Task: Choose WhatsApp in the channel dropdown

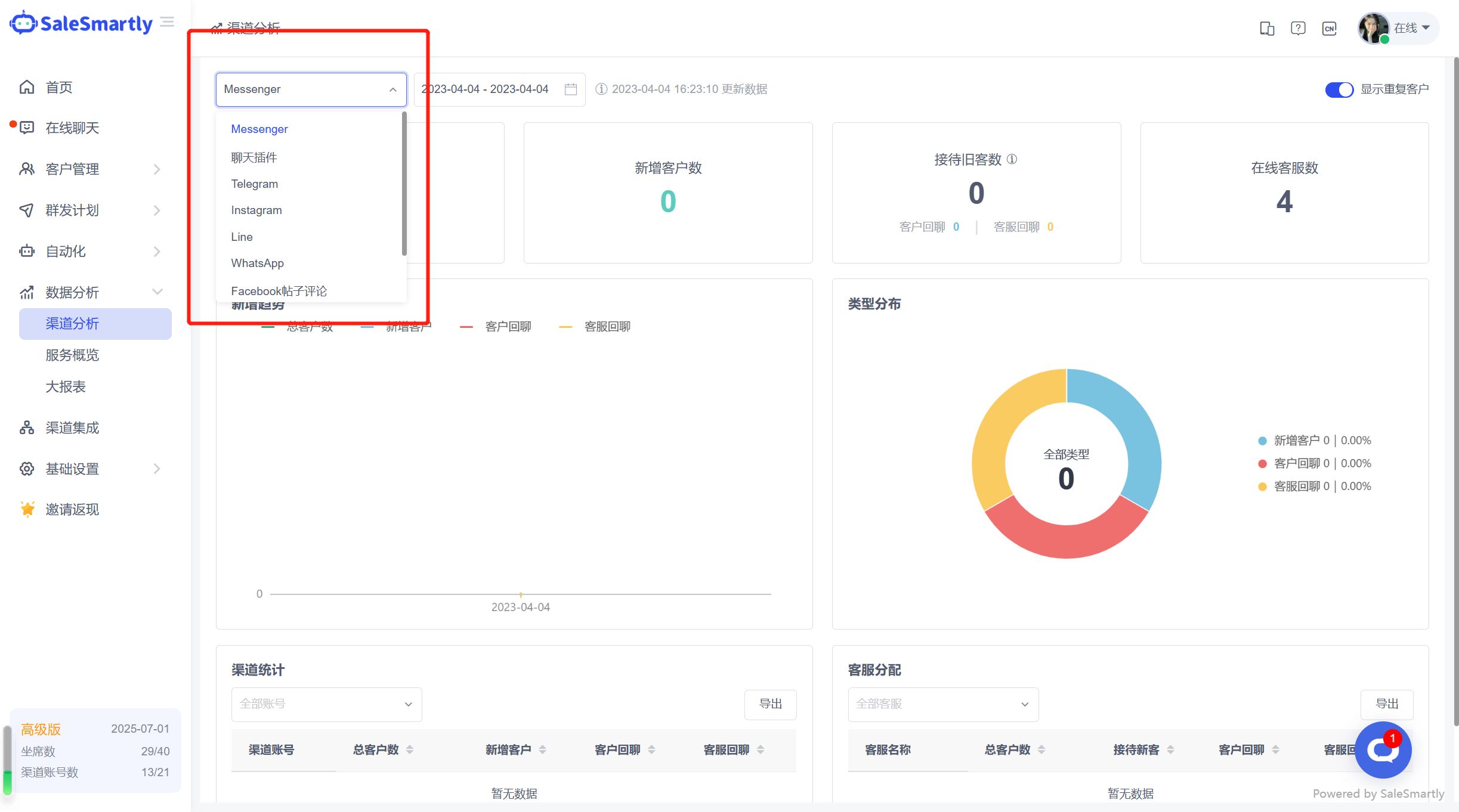Action: coord(257,263)
